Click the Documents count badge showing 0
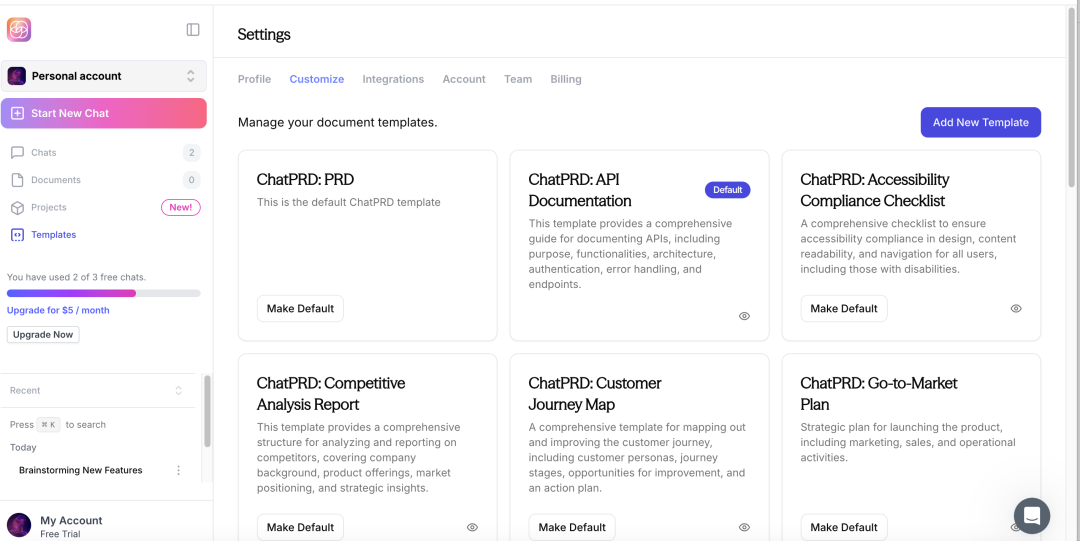 click(191, 180)
